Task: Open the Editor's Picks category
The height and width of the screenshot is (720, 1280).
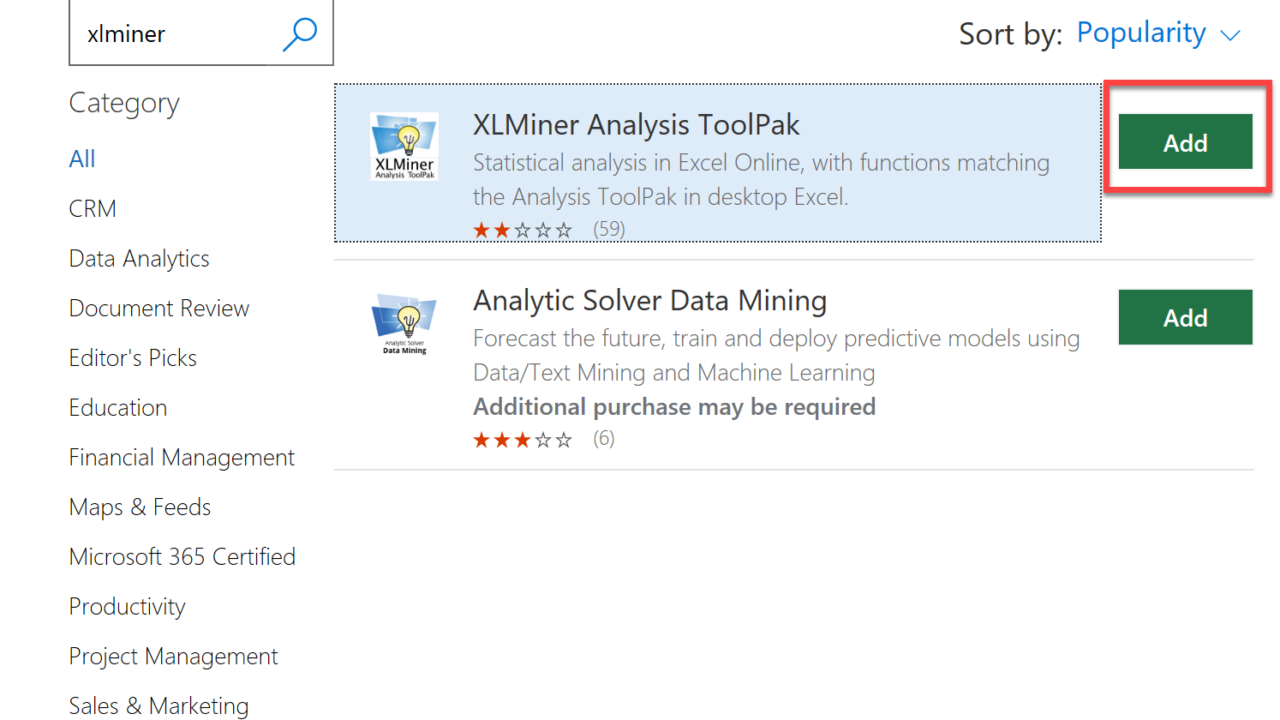Action: [x=133, y=358]
